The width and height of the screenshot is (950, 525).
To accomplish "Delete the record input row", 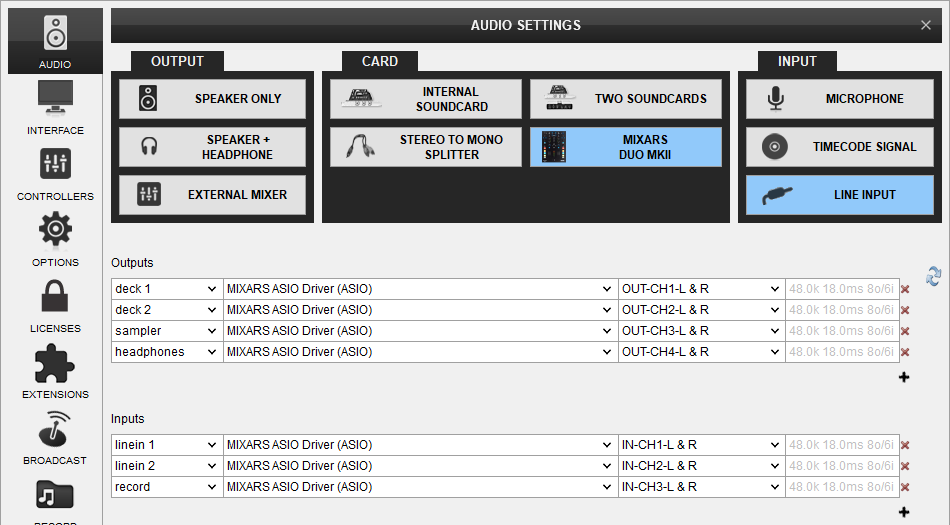I will coord(905,488).
